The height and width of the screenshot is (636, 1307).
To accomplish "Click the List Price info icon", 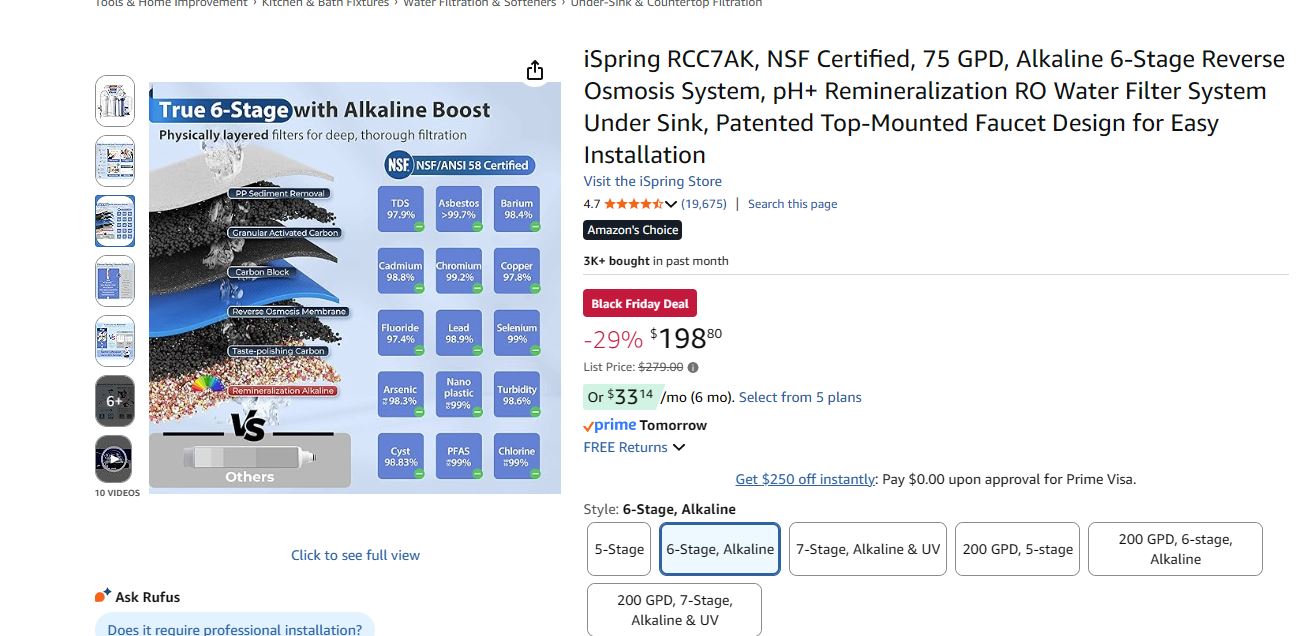I will (693, 367).
